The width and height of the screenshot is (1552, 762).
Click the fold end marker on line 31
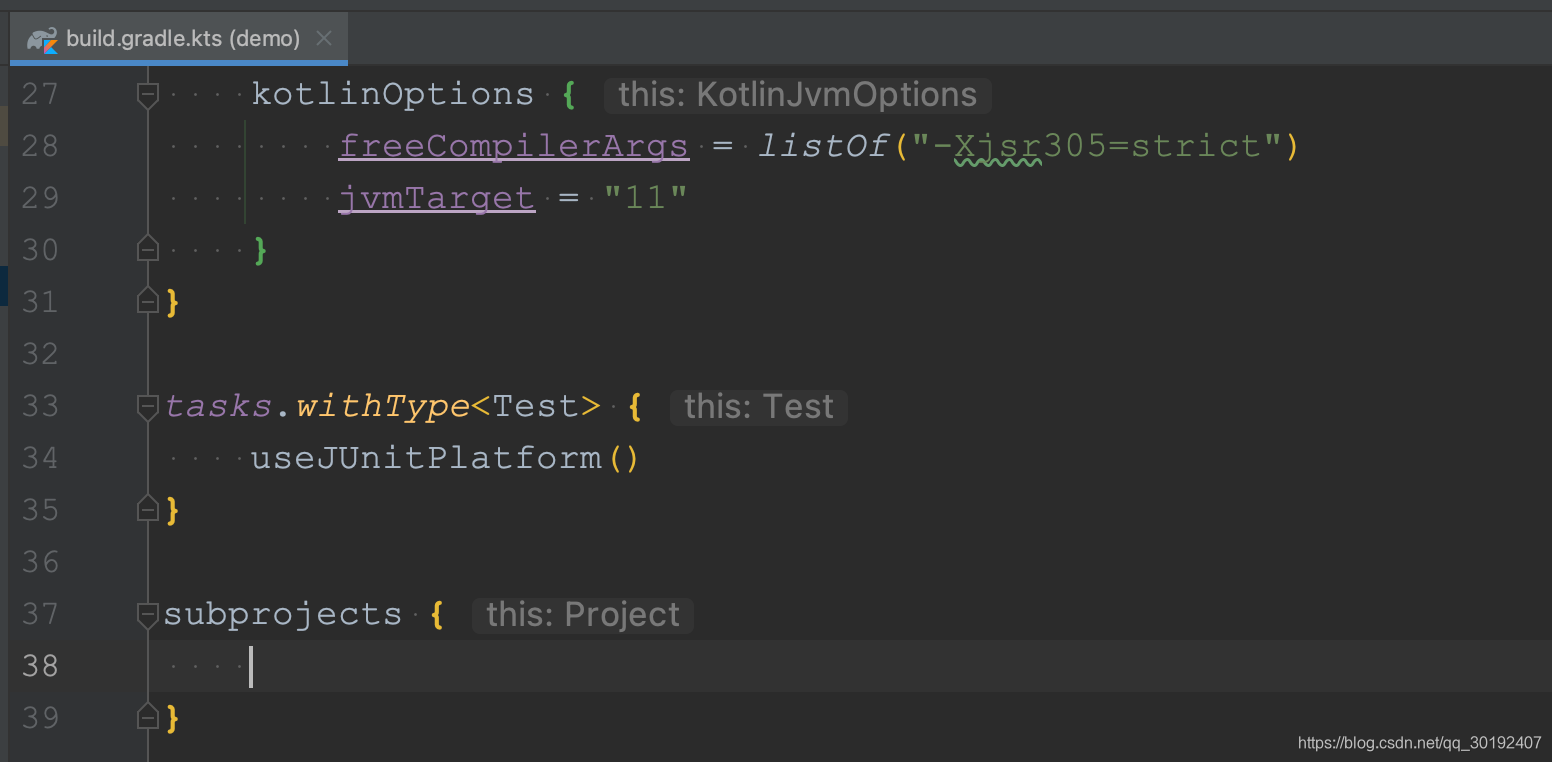coord(148,300)
